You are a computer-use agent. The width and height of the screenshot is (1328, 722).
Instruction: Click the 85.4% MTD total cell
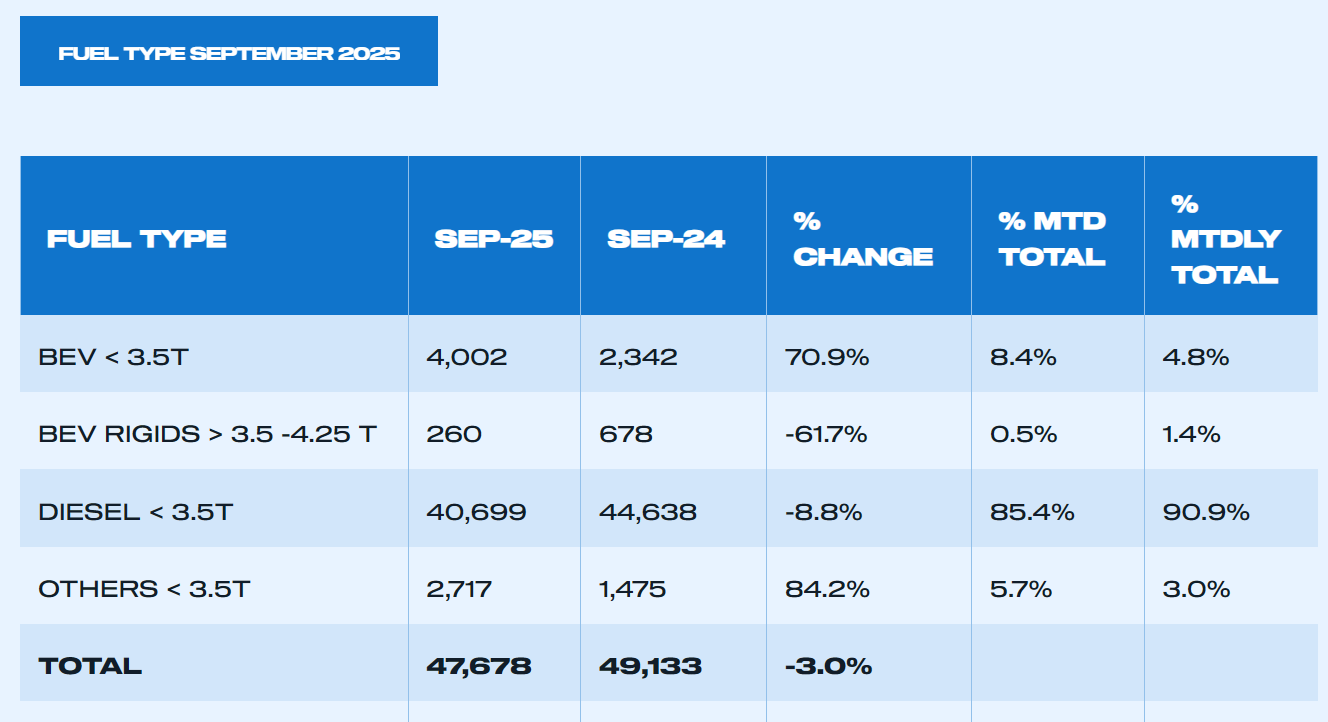1032,512
